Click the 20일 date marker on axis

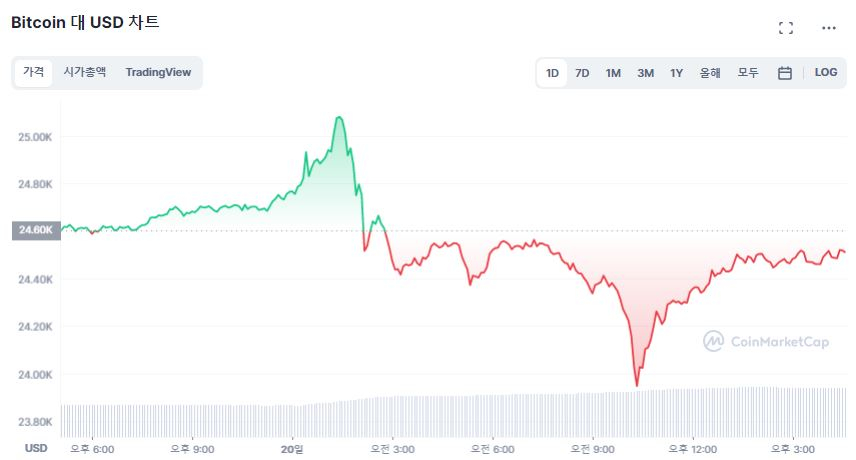293,448
